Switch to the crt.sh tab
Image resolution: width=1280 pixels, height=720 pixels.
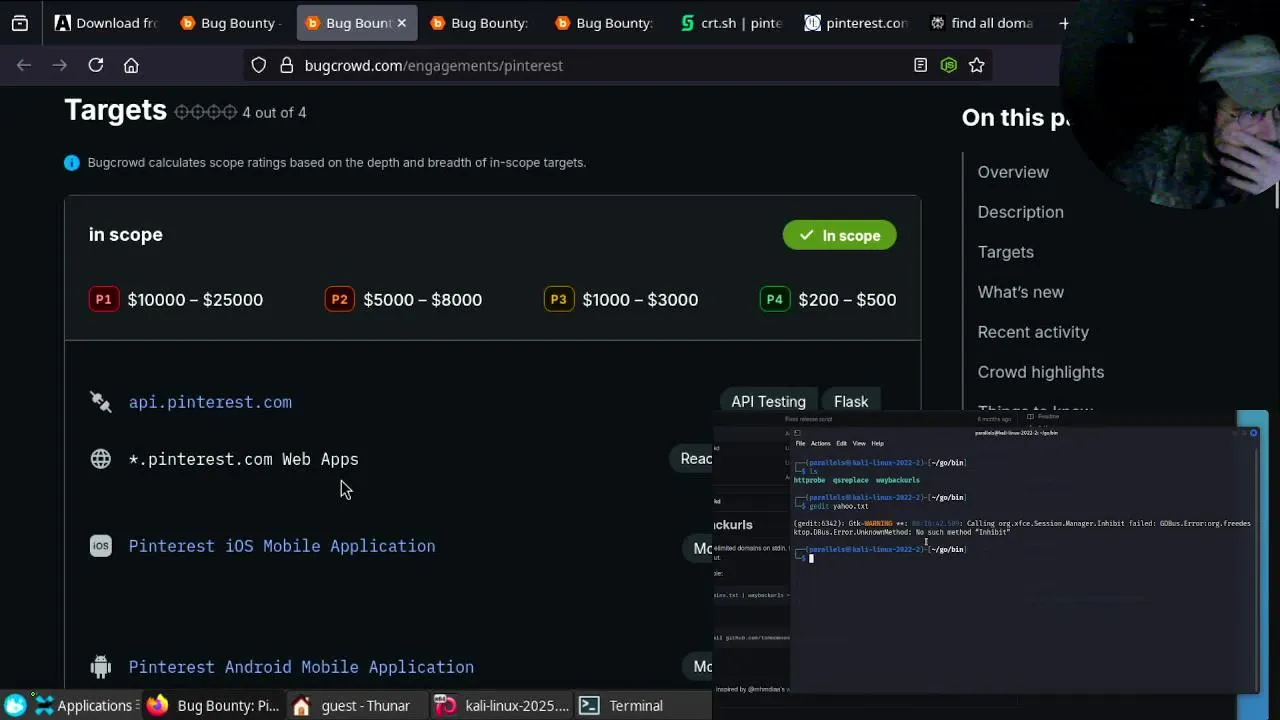pos(730,23)
